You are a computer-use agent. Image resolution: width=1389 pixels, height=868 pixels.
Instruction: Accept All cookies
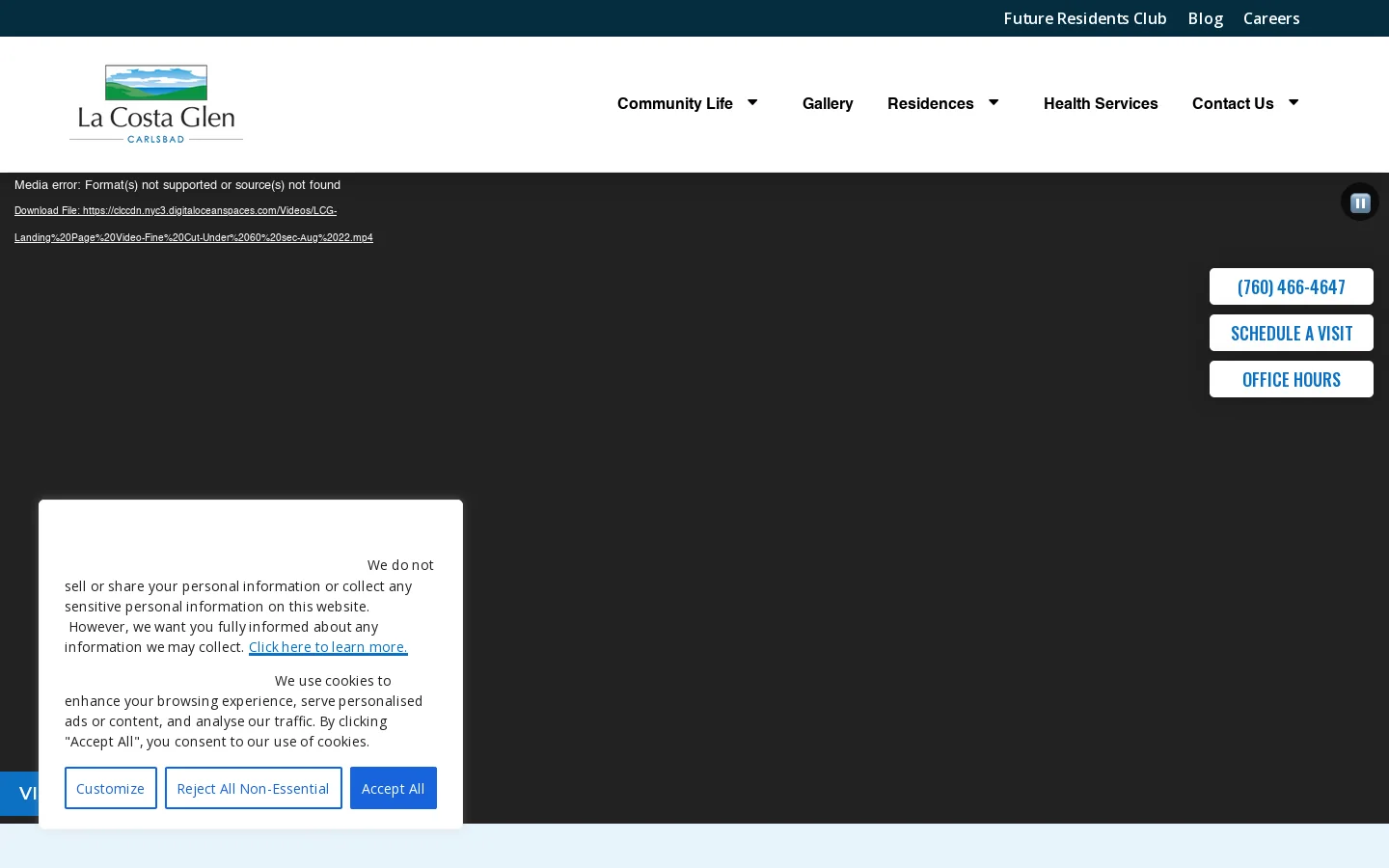point(394,788)
